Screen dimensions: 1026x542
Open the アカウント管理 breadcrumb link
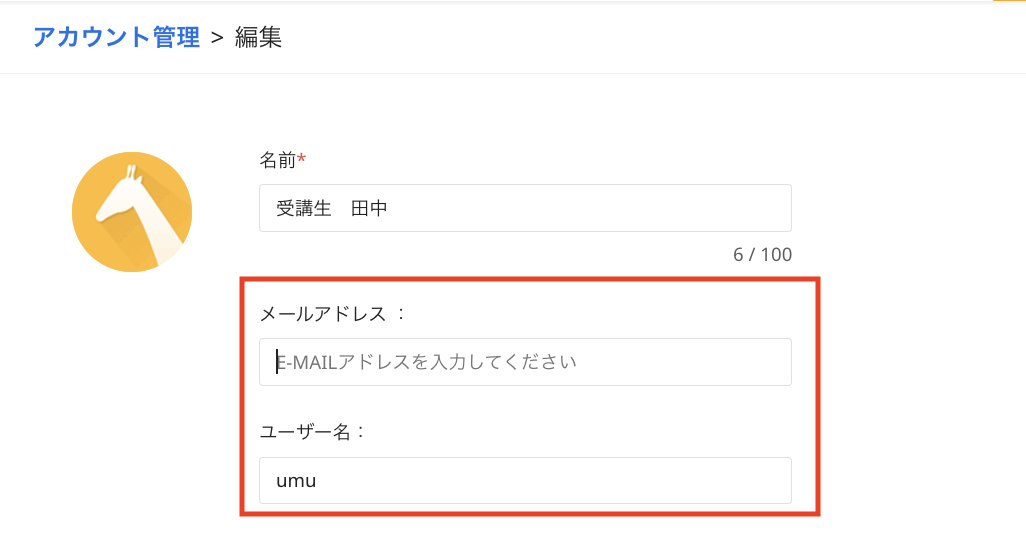coord(116,38)
